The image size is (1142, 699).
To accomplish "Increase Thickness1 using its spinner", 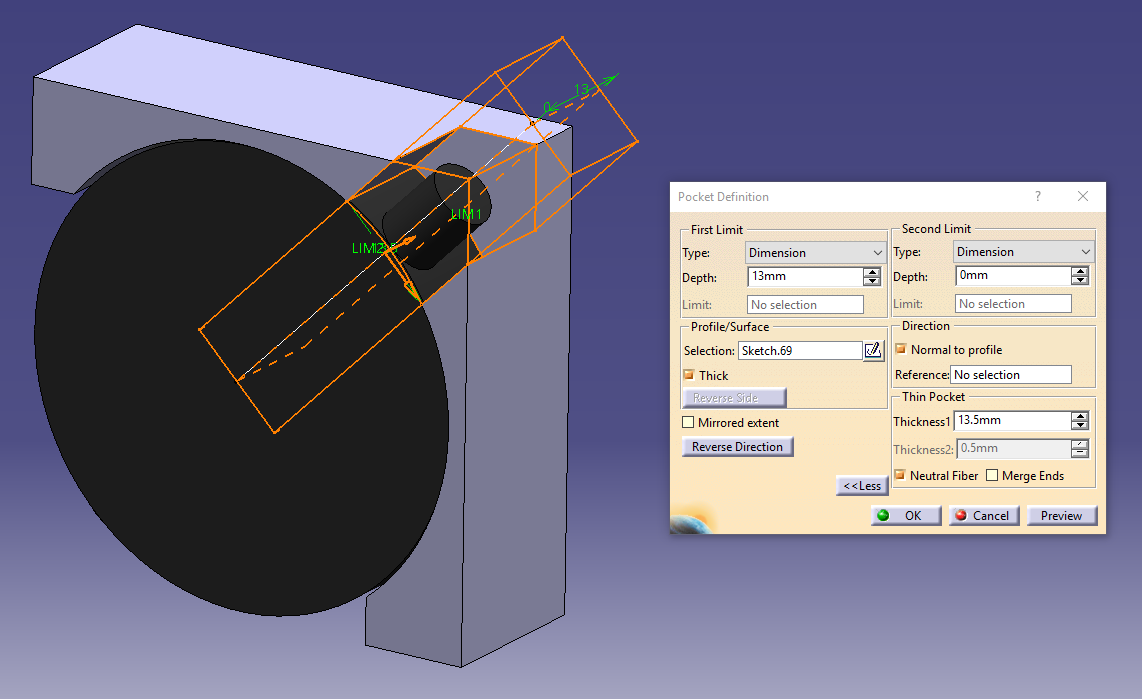I will click(1080, 416).
